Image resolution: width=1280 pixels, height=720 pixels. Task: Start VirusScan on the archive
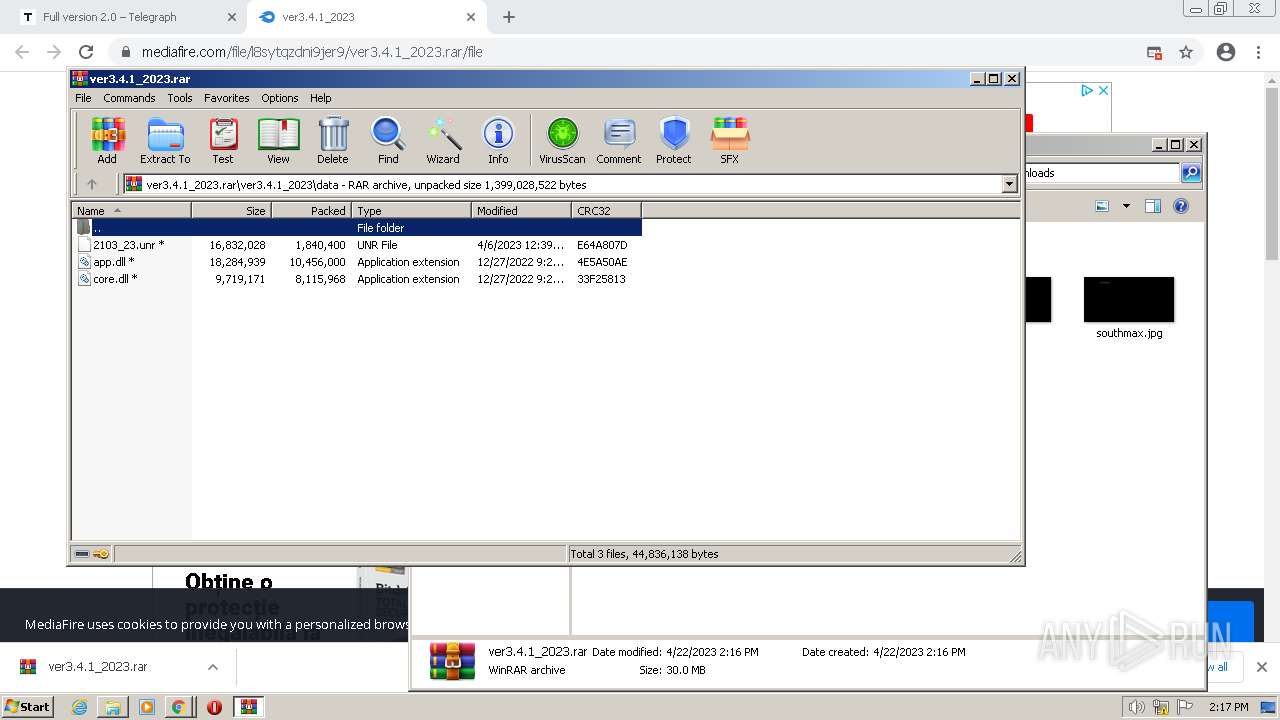(562, 140)
